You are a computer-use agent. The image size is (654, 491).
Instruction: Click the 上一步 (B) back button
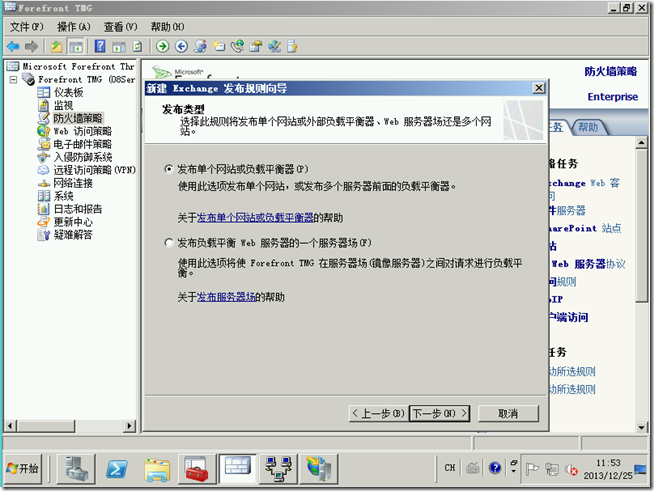click(378, 413)
